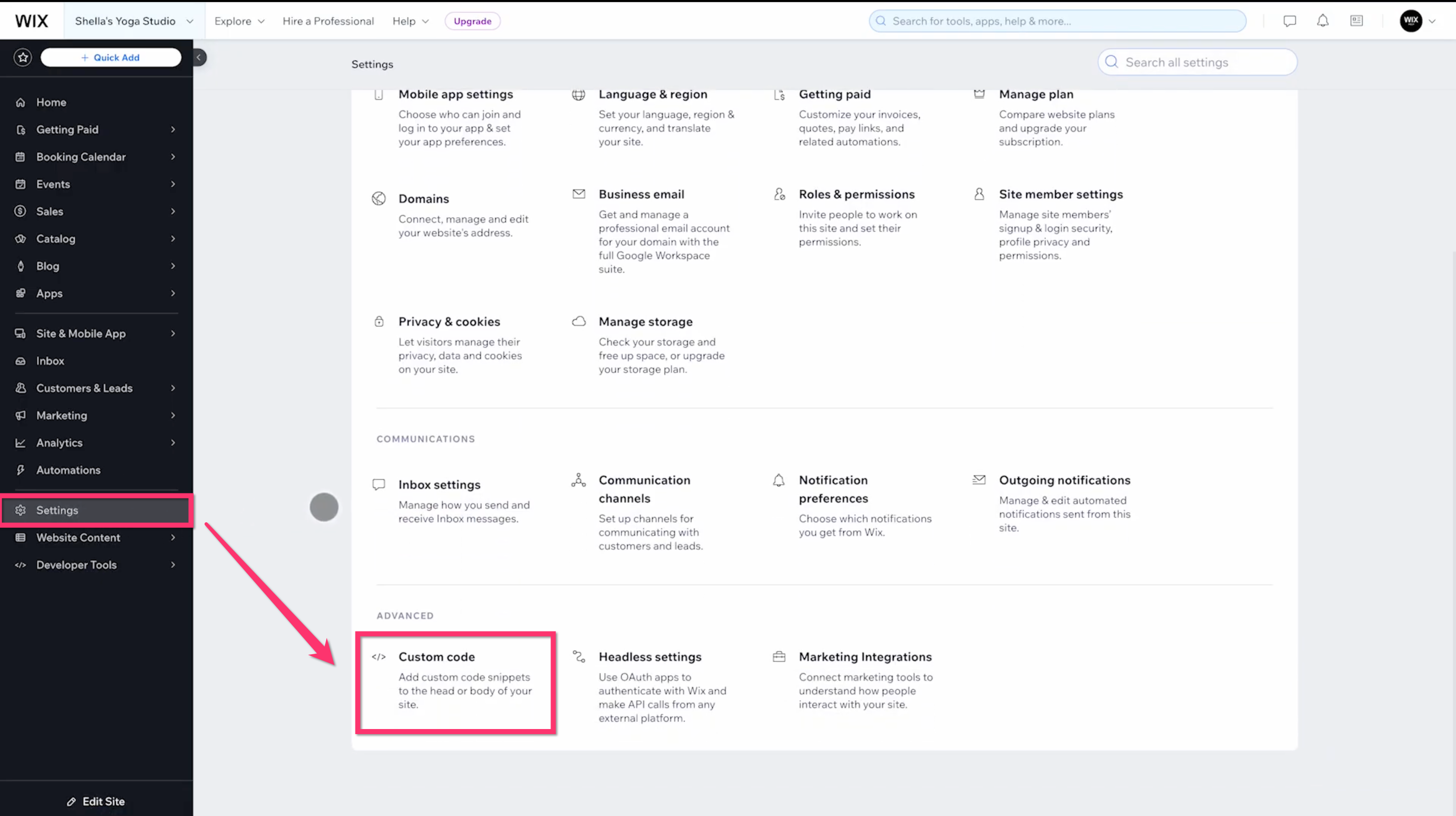Image resolution: width=1456 pixels, height=816 pixels.
Task: Go to Inbox in sidebar menu
Action: (51, 360)
